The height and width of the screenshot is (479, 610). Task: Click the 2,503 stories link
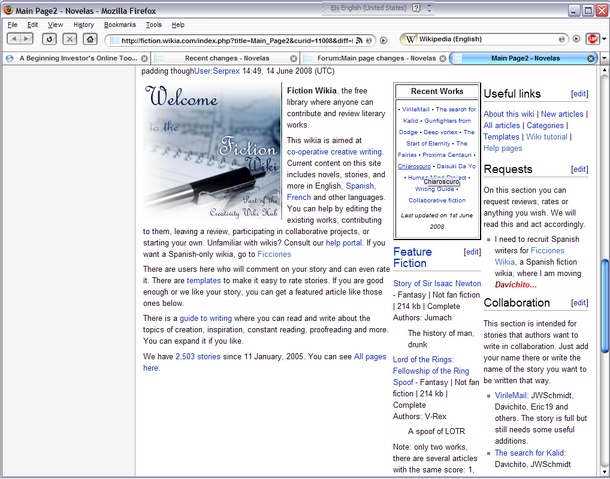tap(198, 356)
